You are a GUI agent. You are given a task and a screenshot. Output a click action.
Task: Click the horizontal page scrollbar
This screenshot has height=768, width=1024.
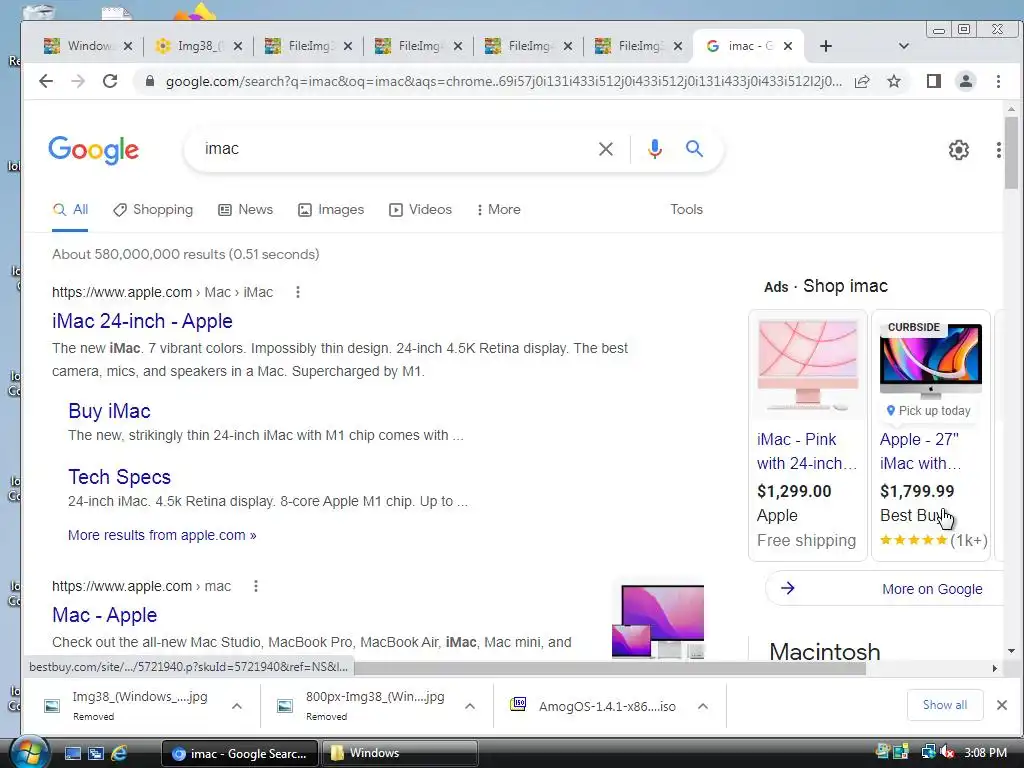click(x=609, y=668)
